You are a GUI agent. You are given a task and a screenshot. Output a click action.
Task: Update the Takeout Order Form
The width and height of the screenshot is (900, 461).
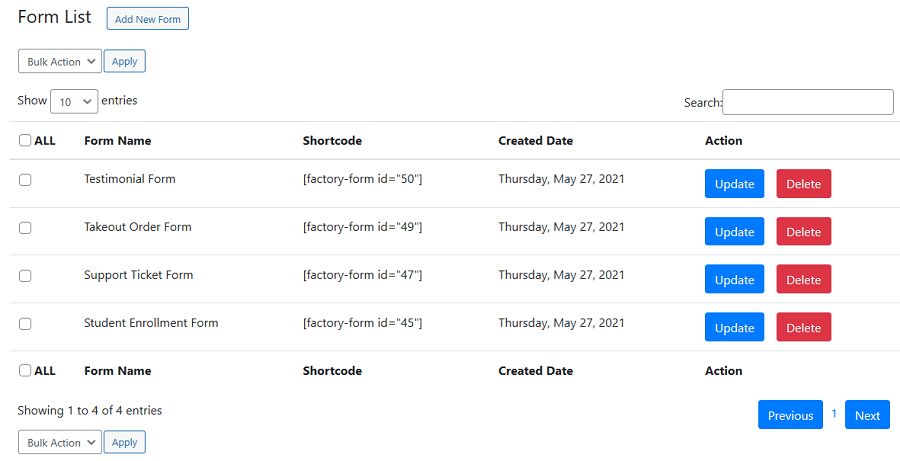tap(734, 232)
